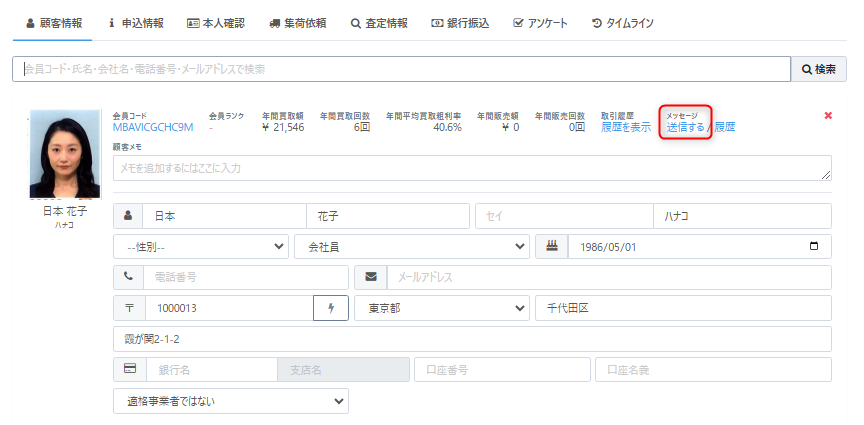
Task: Click the phone icon beside phone number field
Action: (x=129, y=277)
